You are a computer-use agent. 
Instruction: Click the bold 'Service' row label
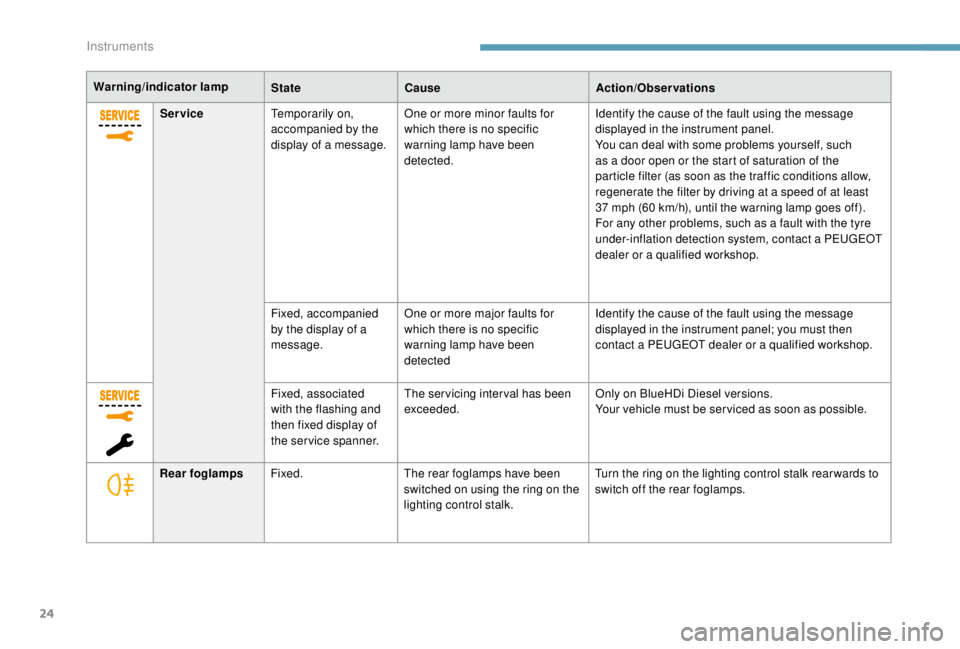click(181, 114)
